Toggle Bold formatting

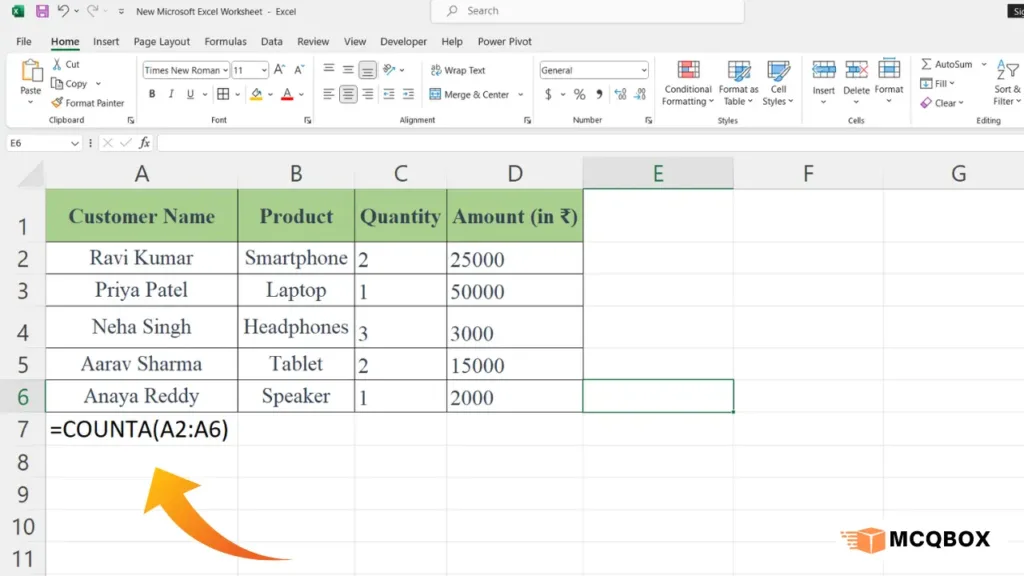point(152,94)
